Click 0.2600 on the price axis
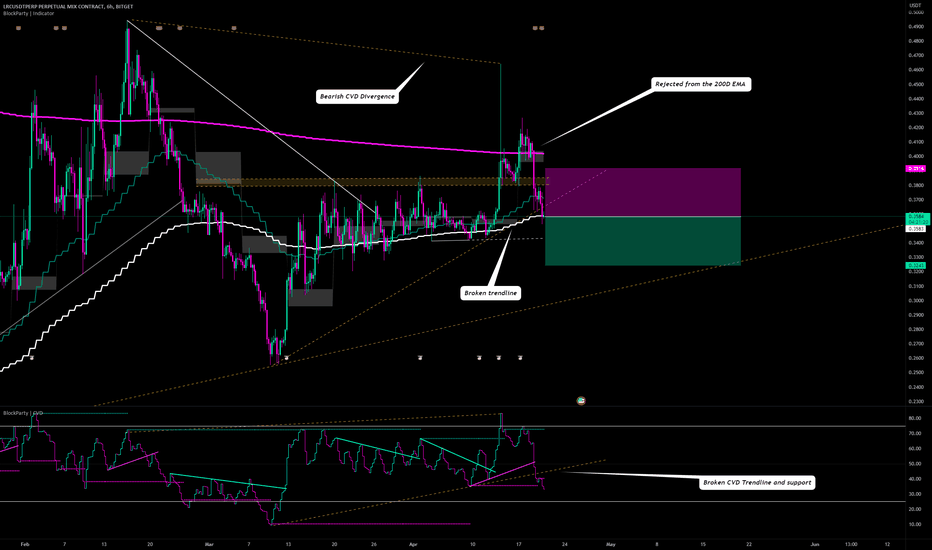 [x=916, y=358]
